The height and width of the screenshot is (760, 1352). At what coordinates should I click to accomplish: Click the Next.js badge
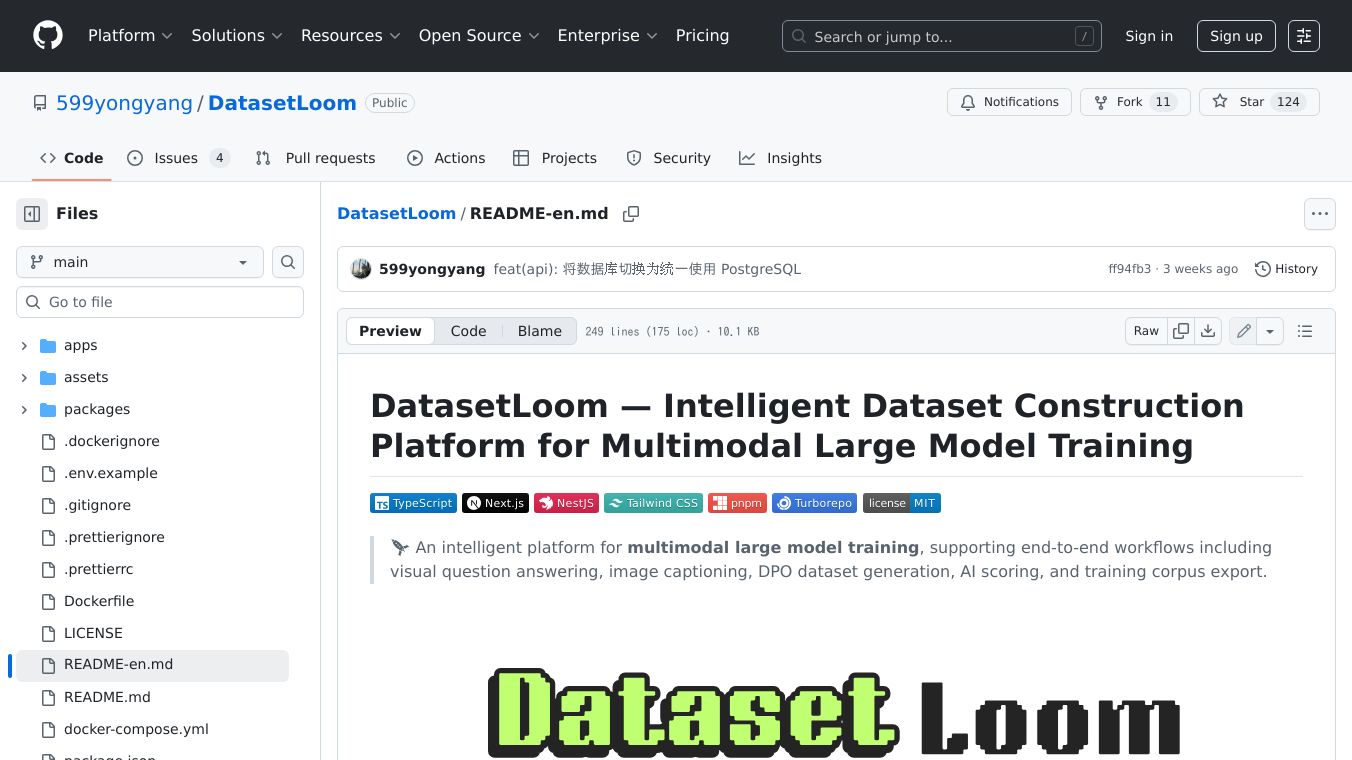[495, 503]
